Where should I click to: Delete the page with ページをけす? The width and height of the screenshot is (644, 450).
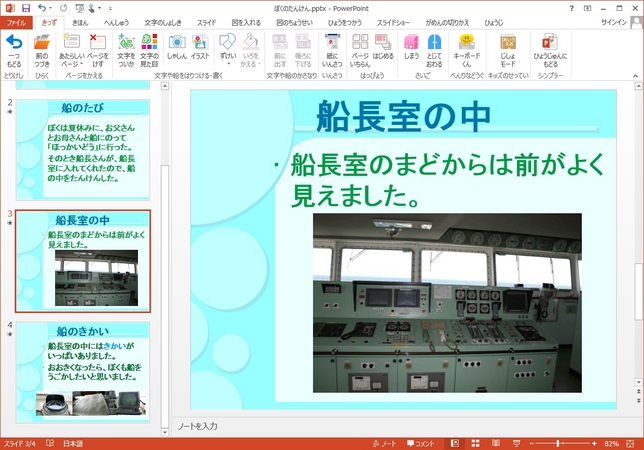98,51
